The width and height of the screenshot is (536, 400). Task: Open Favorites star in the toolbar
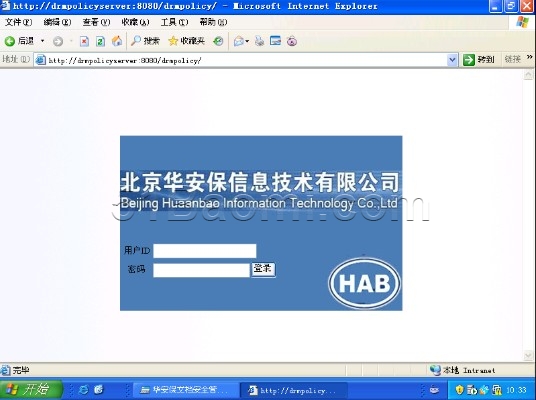tap(173, 41)
